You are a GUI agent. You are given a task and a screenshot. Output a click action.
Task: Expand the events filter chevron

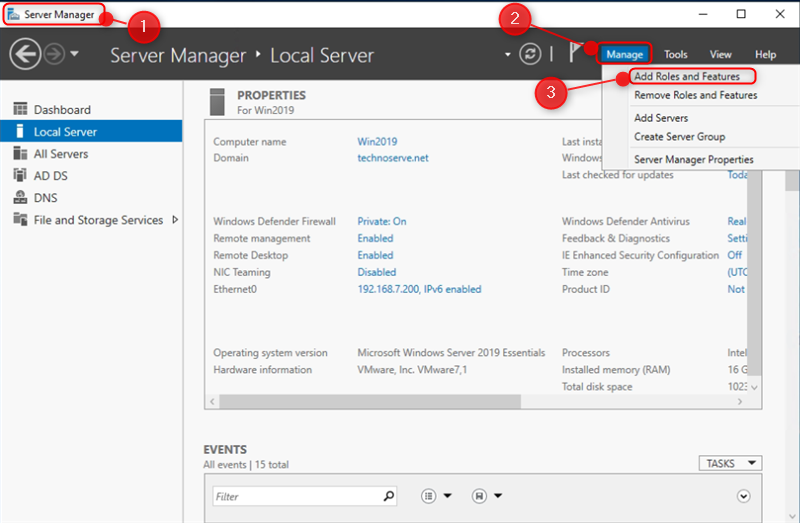pyautogui.click(x=743, y=496)
